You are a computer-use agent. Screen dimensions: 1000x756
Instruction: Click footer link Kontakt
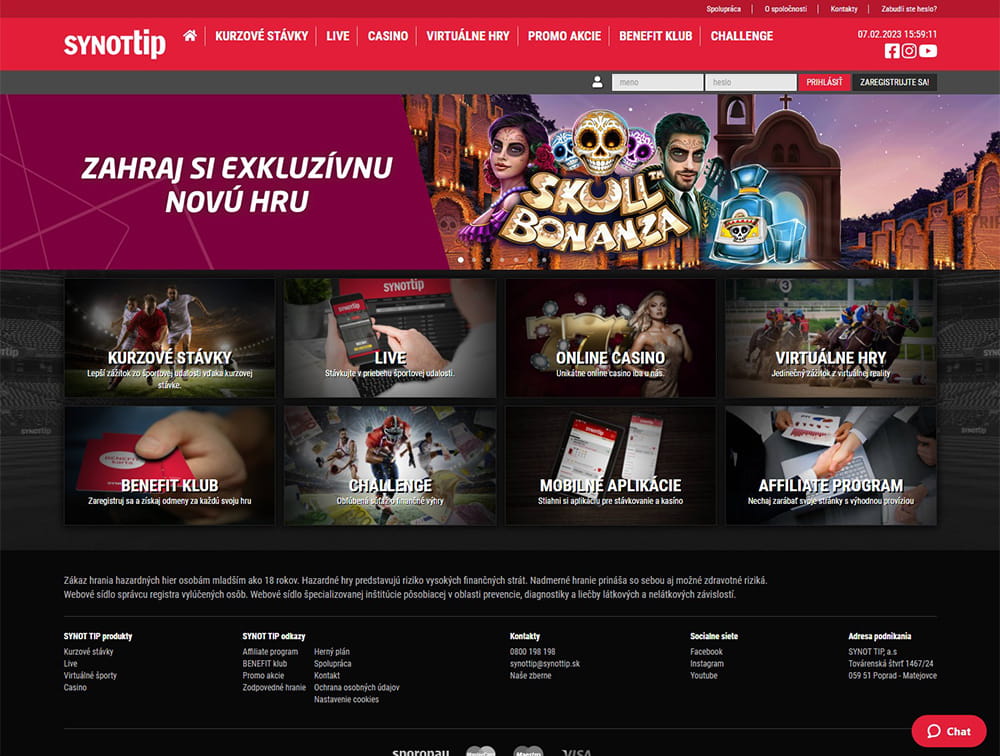click(327, 676)
